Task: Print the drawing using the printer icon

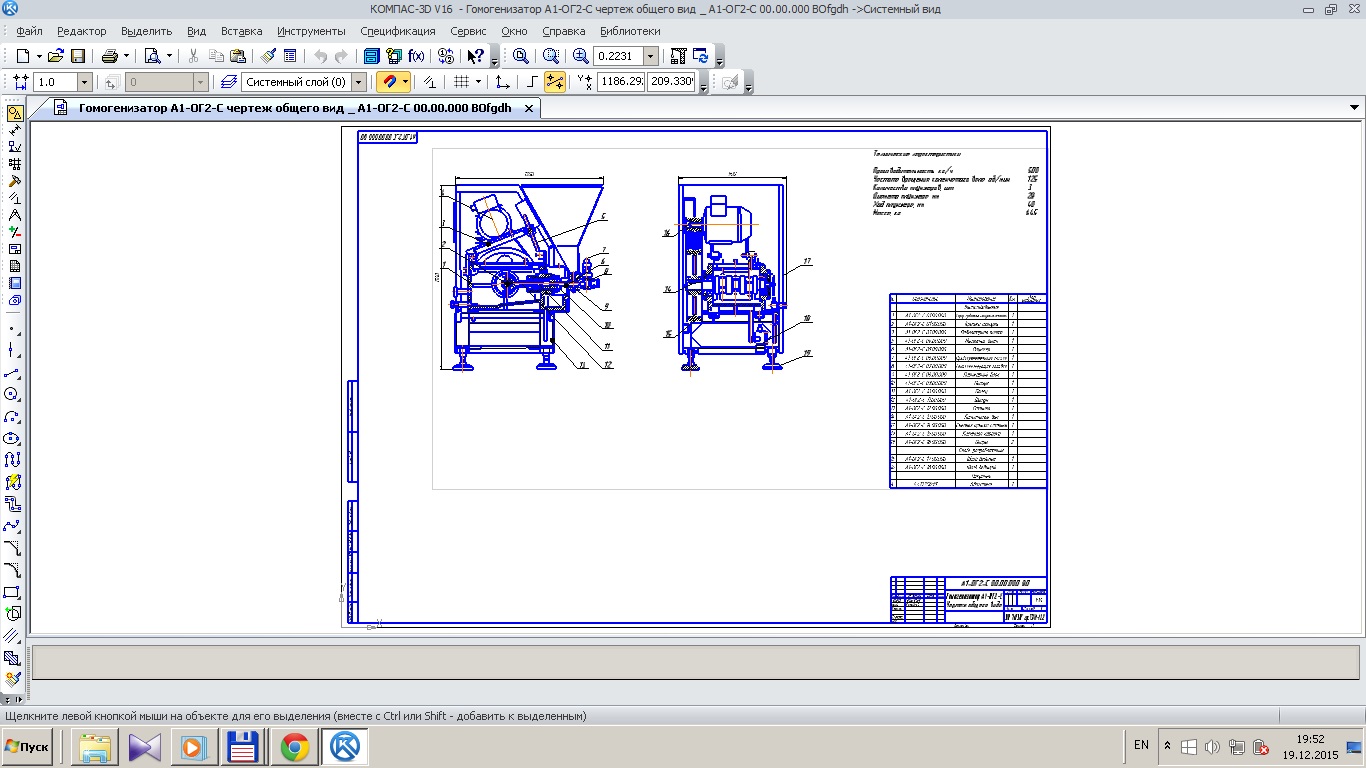Action: coord(110,56)
